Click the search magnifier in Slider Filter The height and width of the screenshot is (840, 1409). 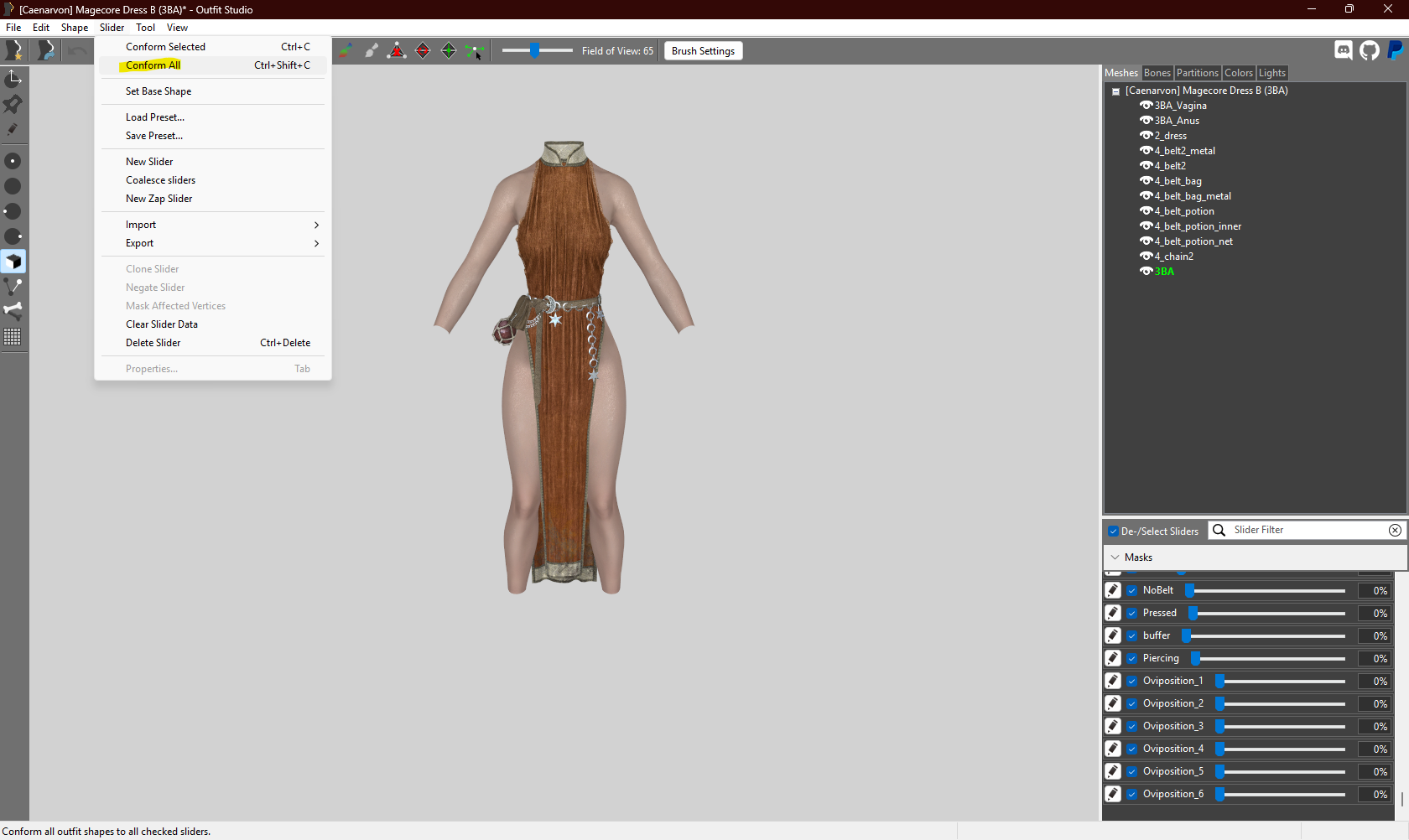1219,530
